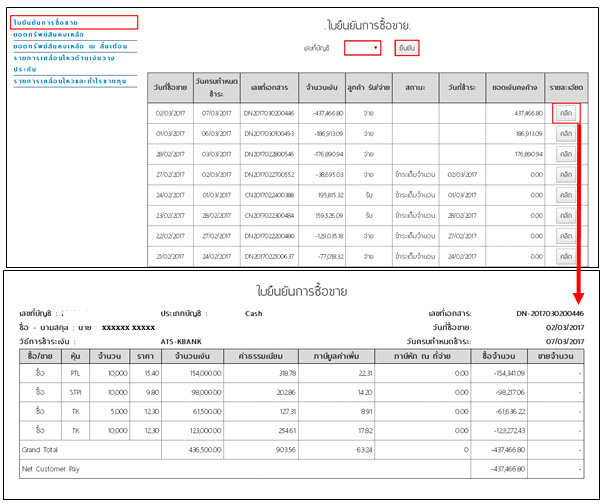Select ภาษีหัก ณ ที่จ่าย column header
Image resolution: width=607 pixels, height=504 pixels.
click(x=422, y=356)
